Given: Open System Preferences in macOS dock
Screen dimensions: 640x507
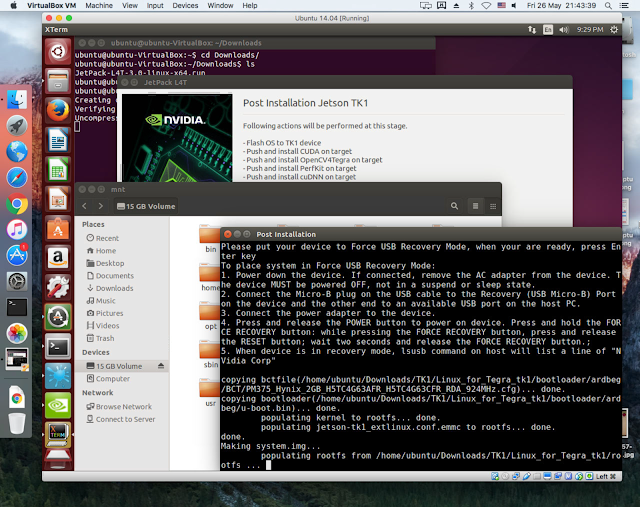Looking at the screenshot, I should coord(17,281).
